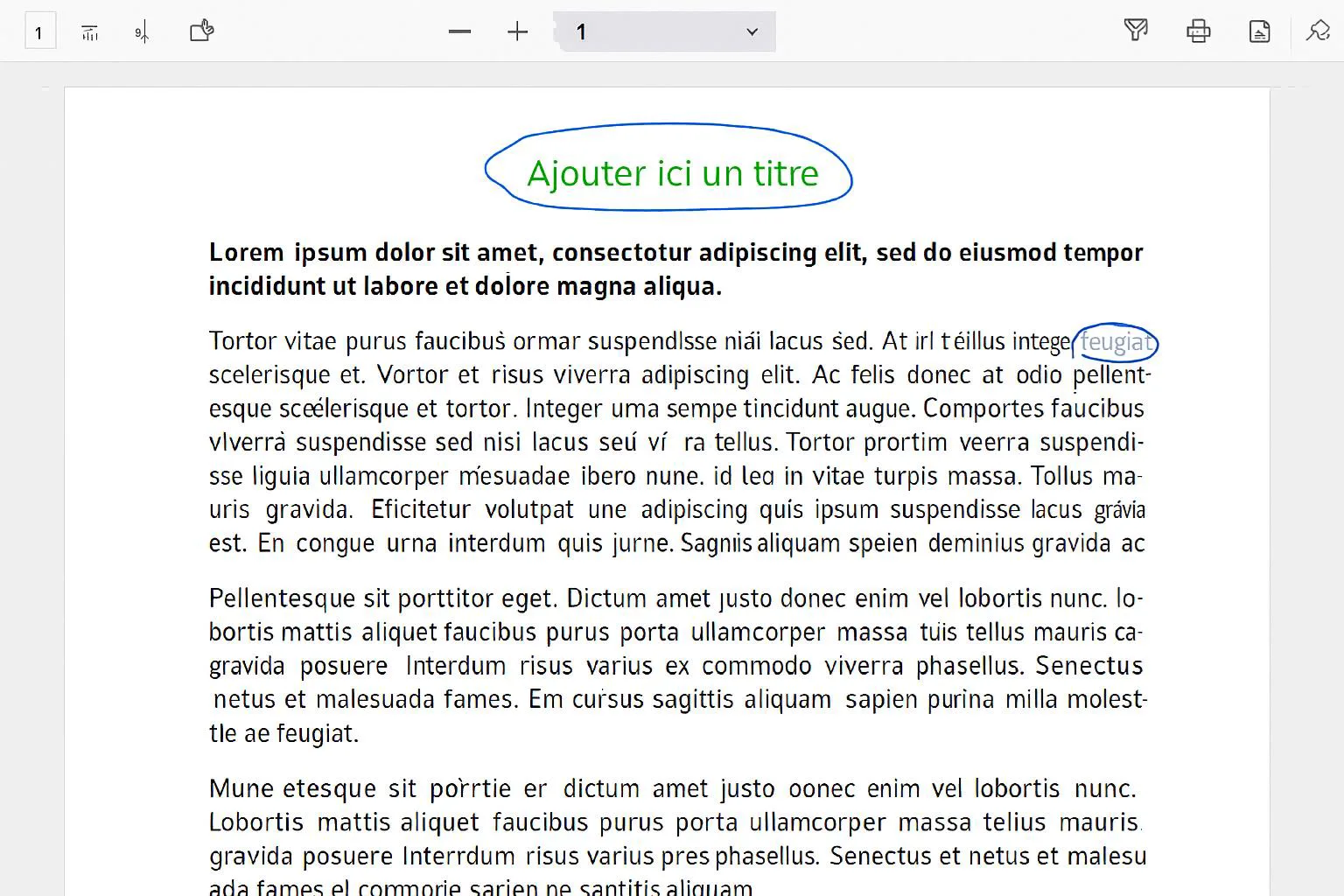This screenshot has width=1344, height=896.
Task: Click inside the page number field
Action: (612, 31)
